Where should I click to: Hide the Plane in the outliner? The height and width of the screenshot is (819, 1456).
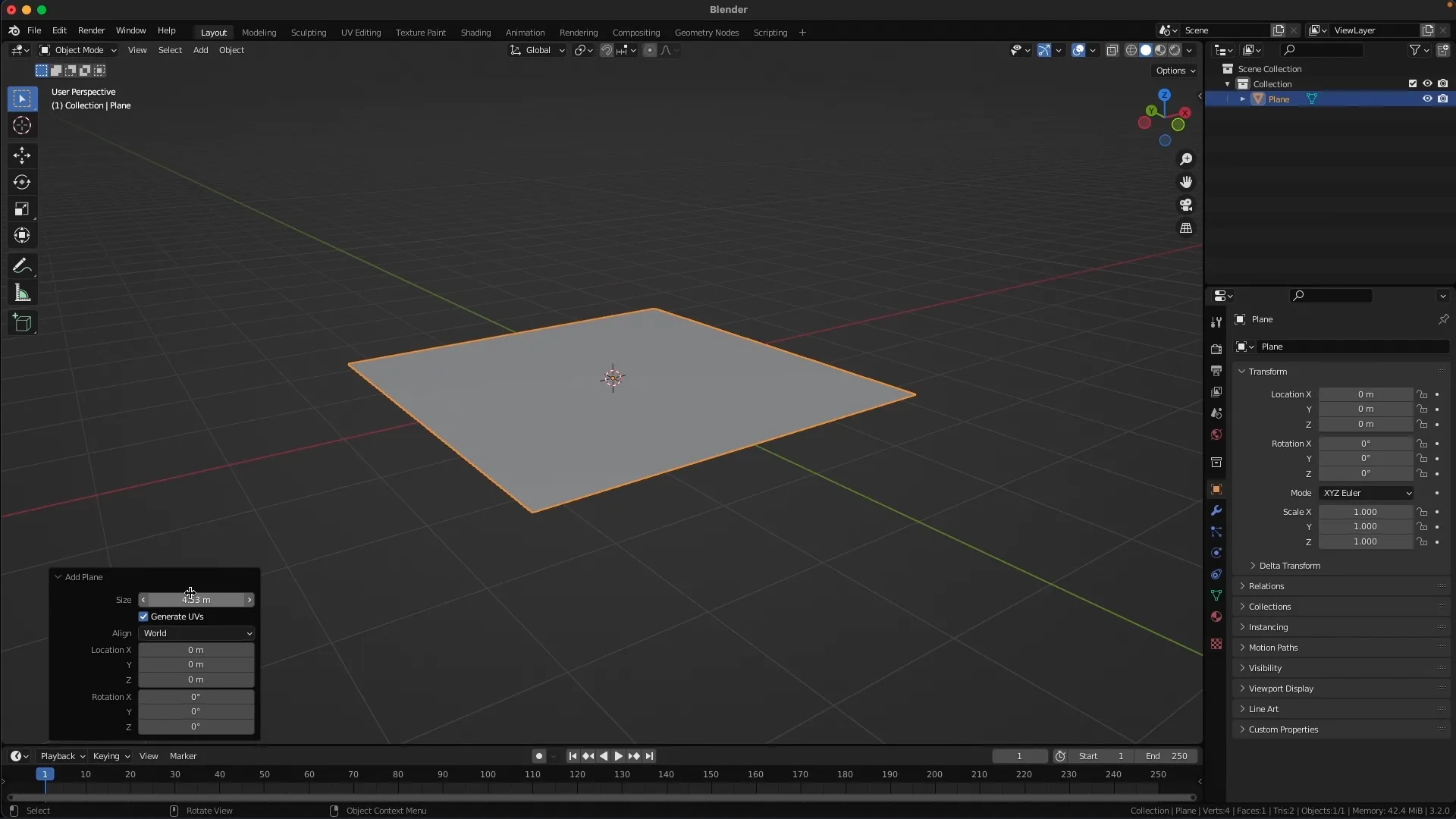tap(1427, 99)
